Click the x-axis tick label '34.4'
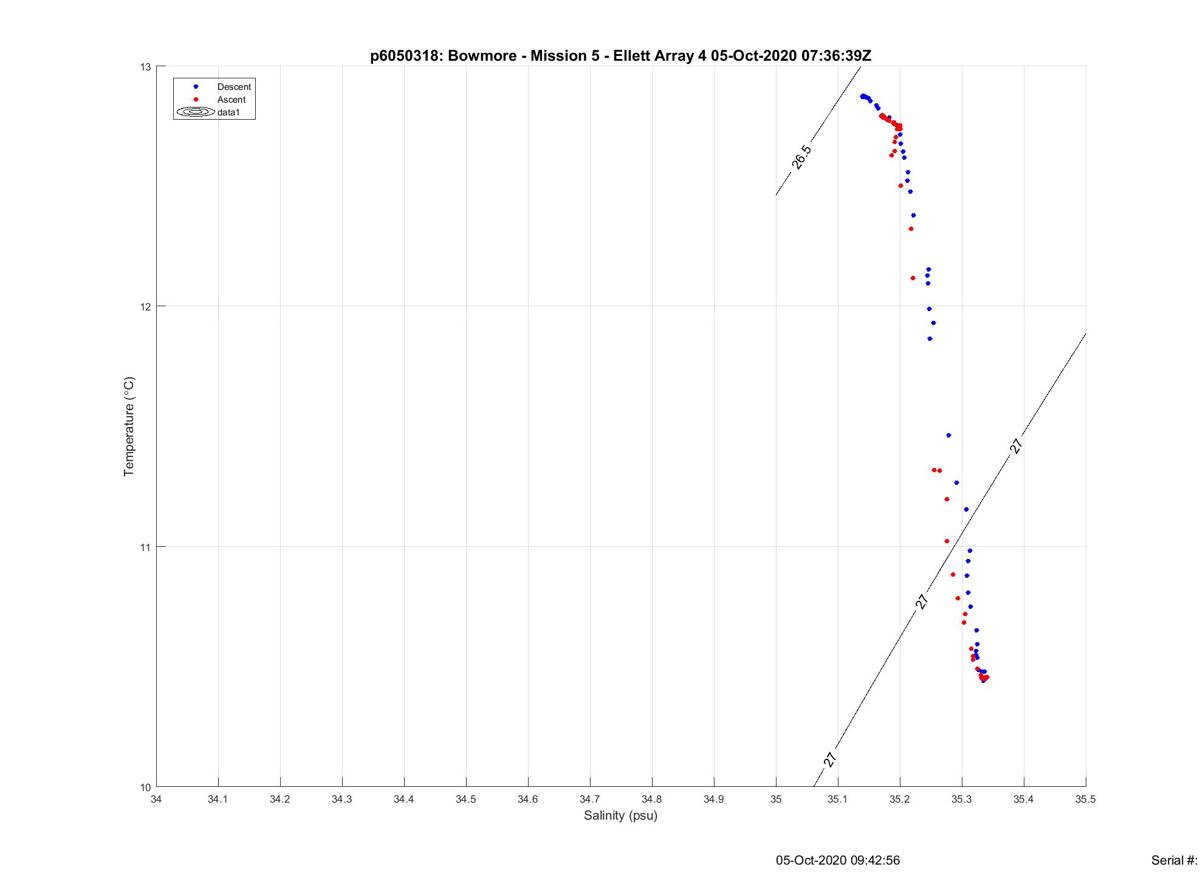 click(404, 799)
